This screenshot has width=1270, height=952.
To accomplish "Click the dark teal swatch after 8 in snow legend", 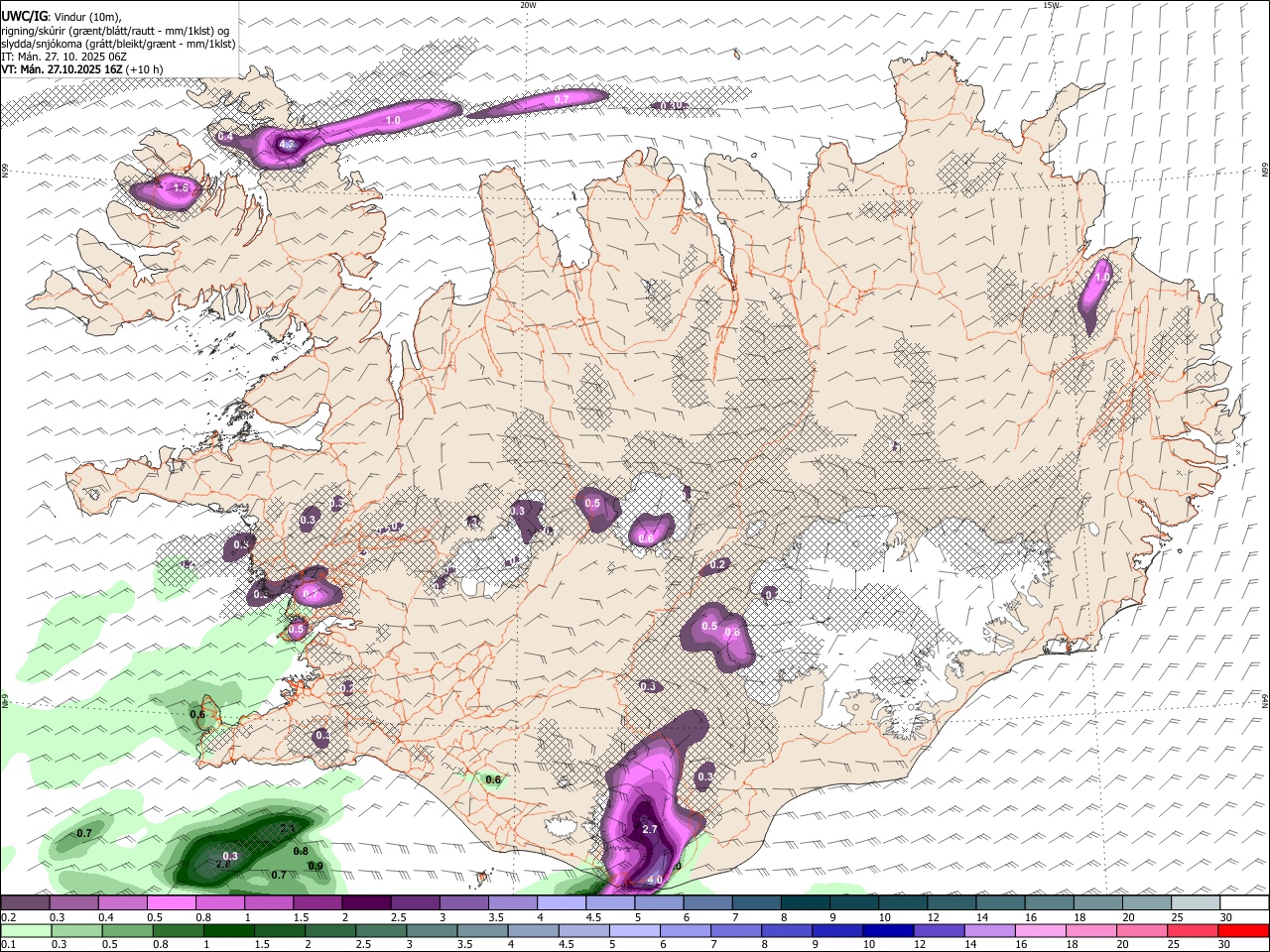I will (804, 903).
